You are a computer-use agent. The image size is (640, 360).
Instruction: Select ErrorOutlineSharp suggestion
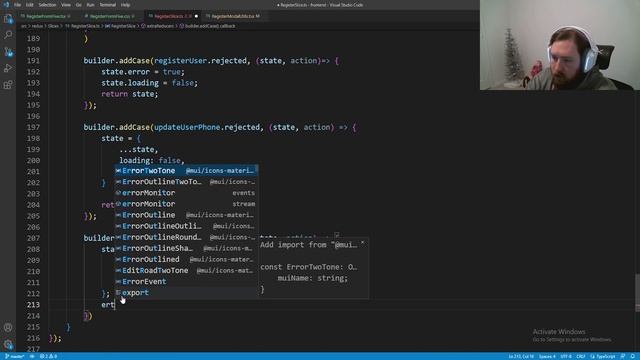186,248
